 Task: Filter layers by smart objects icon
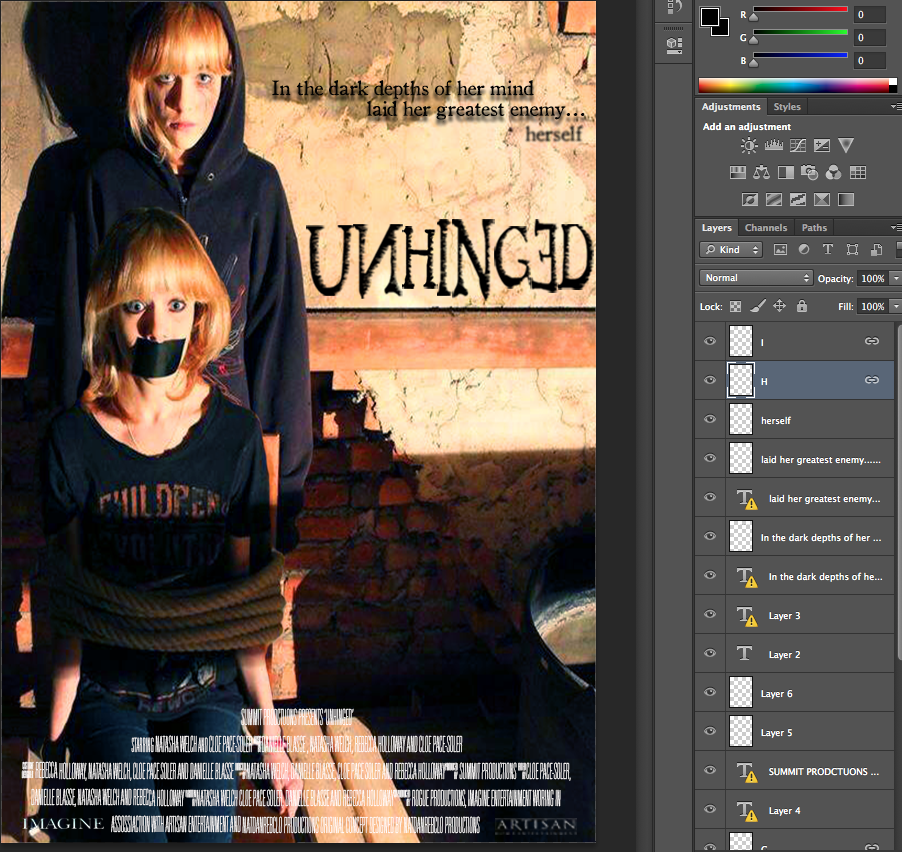pos(877,250)
